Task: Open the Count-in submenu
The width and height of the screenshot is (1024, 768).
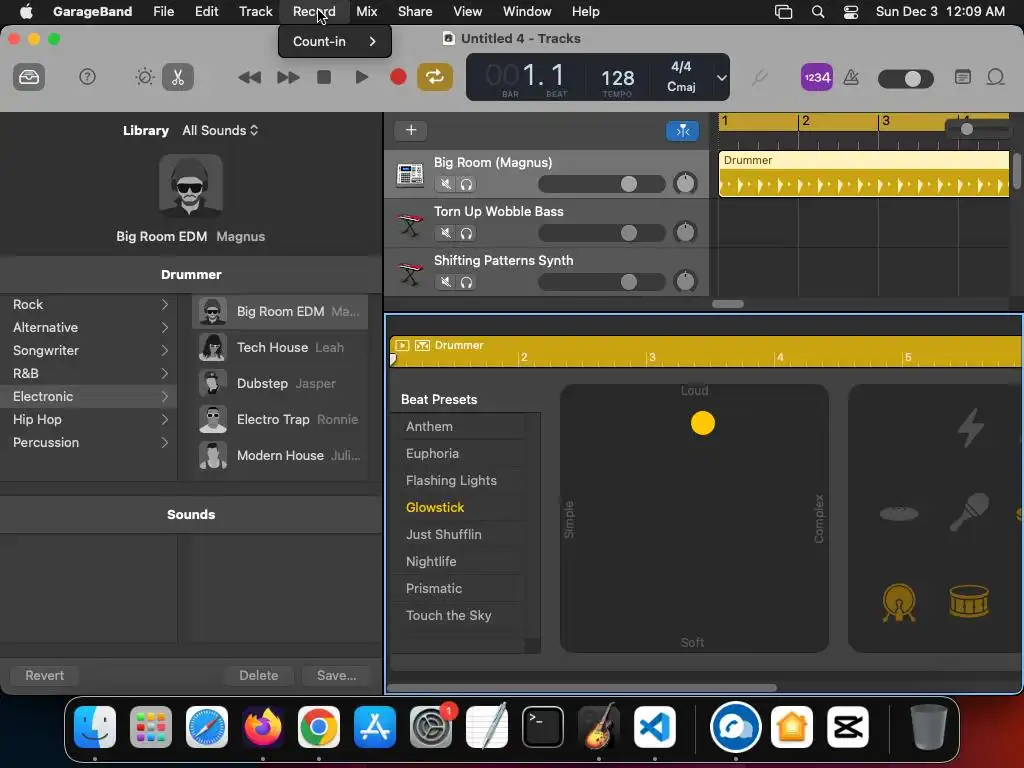Action: click(334, 41)
